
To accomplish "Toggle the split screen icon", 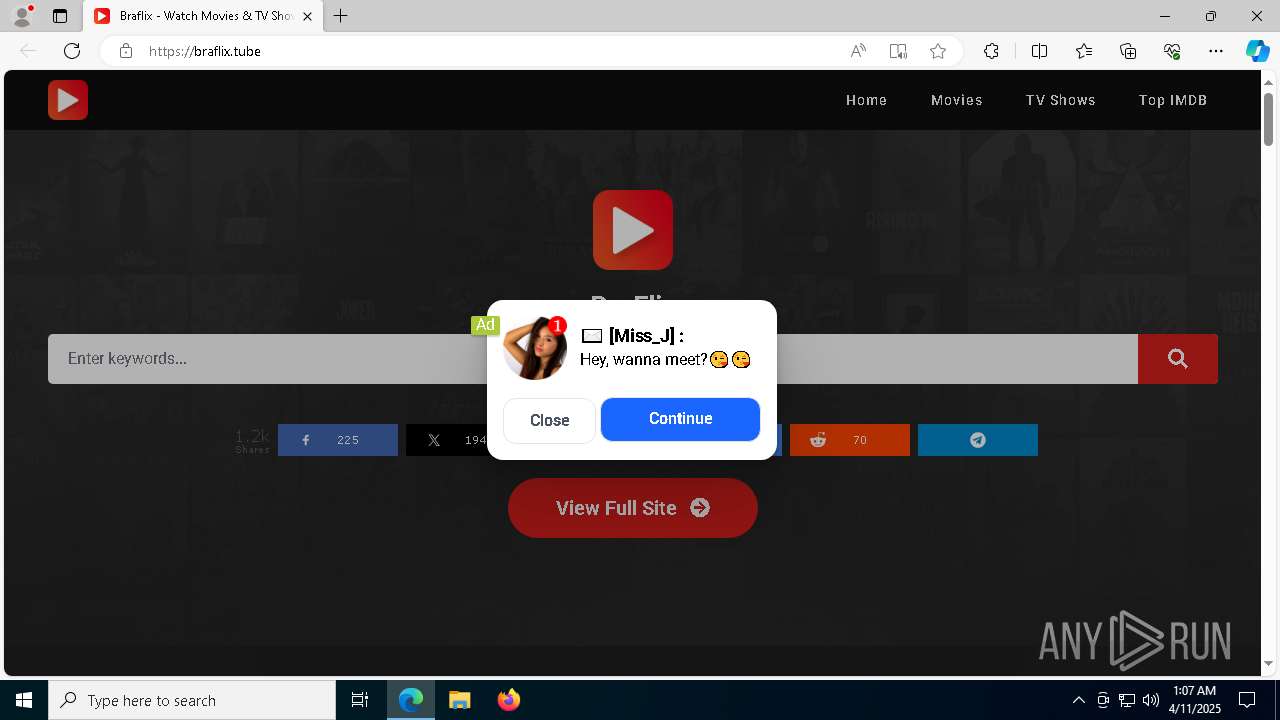I will click(x=1039, y=51).
